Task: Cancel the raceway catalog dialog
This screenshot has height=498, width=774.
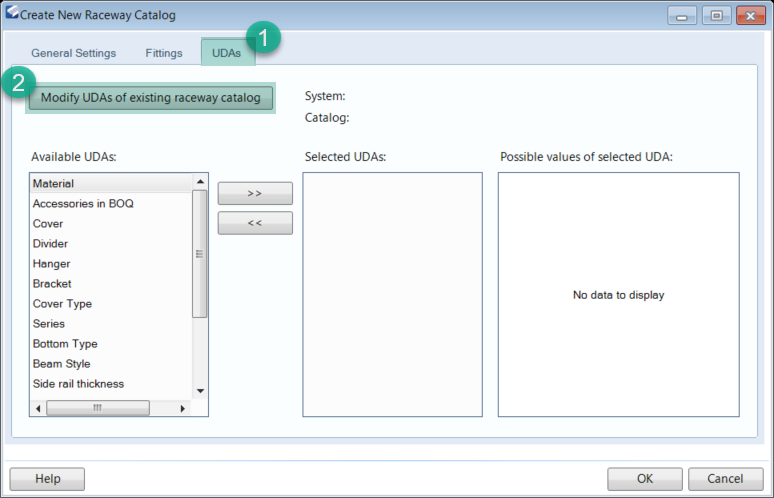Action: coord(725,479)
